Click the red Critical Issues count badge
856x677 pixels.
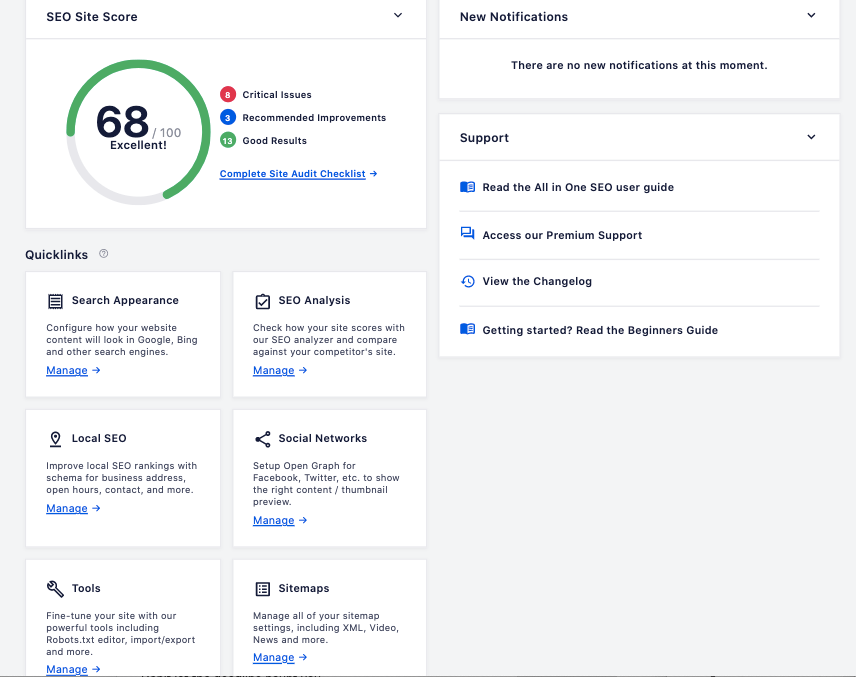tap(228, 94)
